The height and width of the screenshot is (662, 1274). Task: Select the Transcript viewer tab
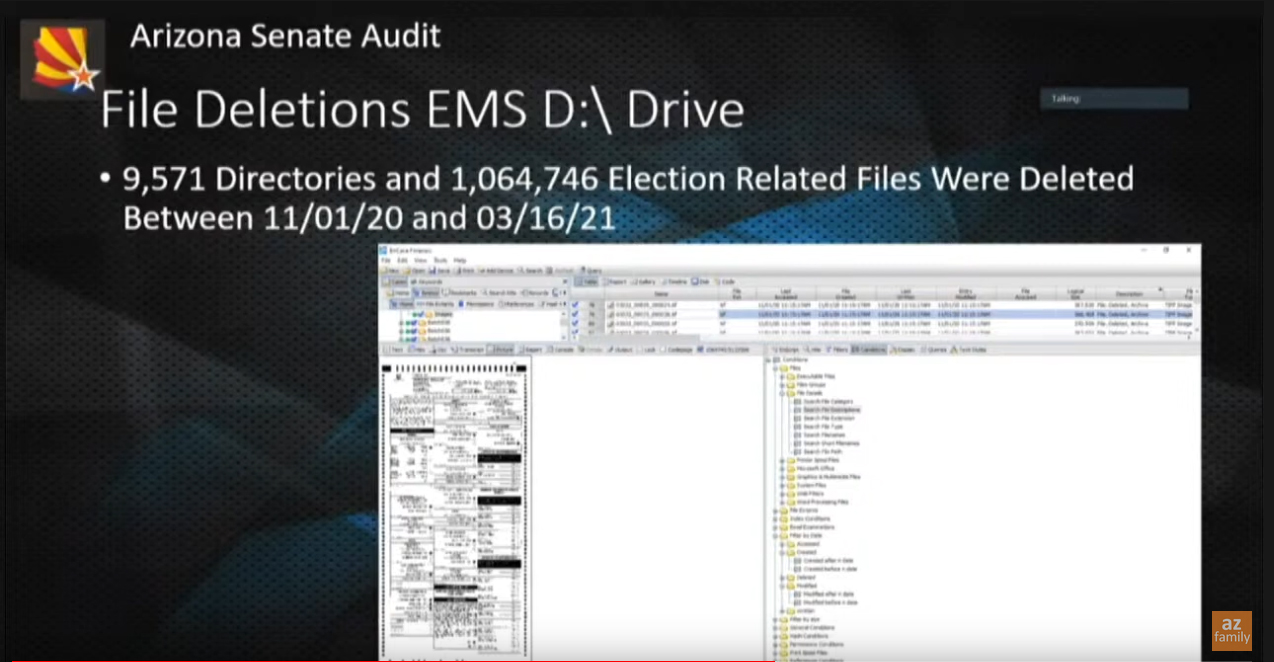[x=467, y=349]
